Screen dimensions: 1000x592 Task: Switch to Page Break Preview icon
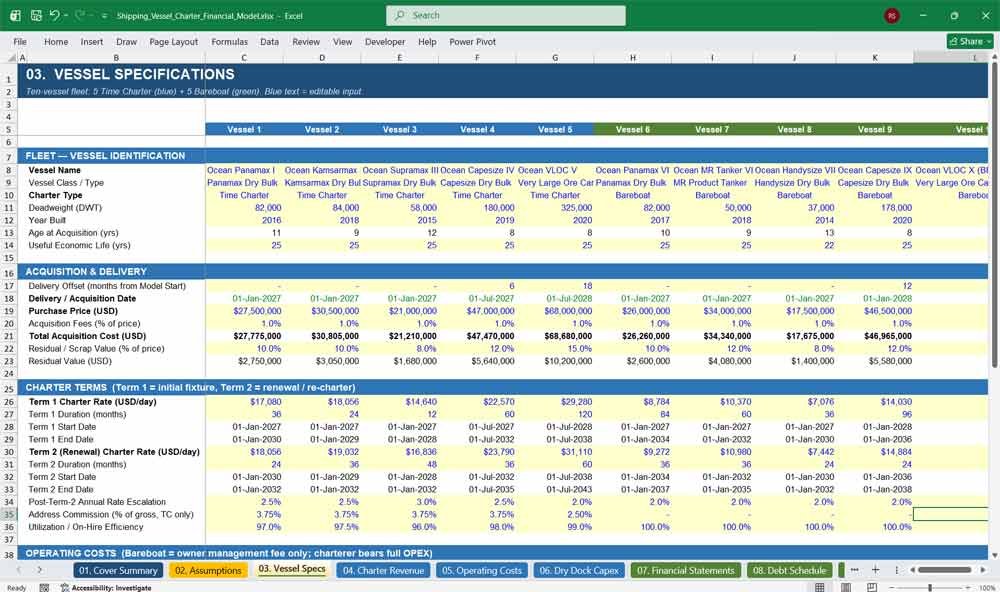[x=871, y=587]
